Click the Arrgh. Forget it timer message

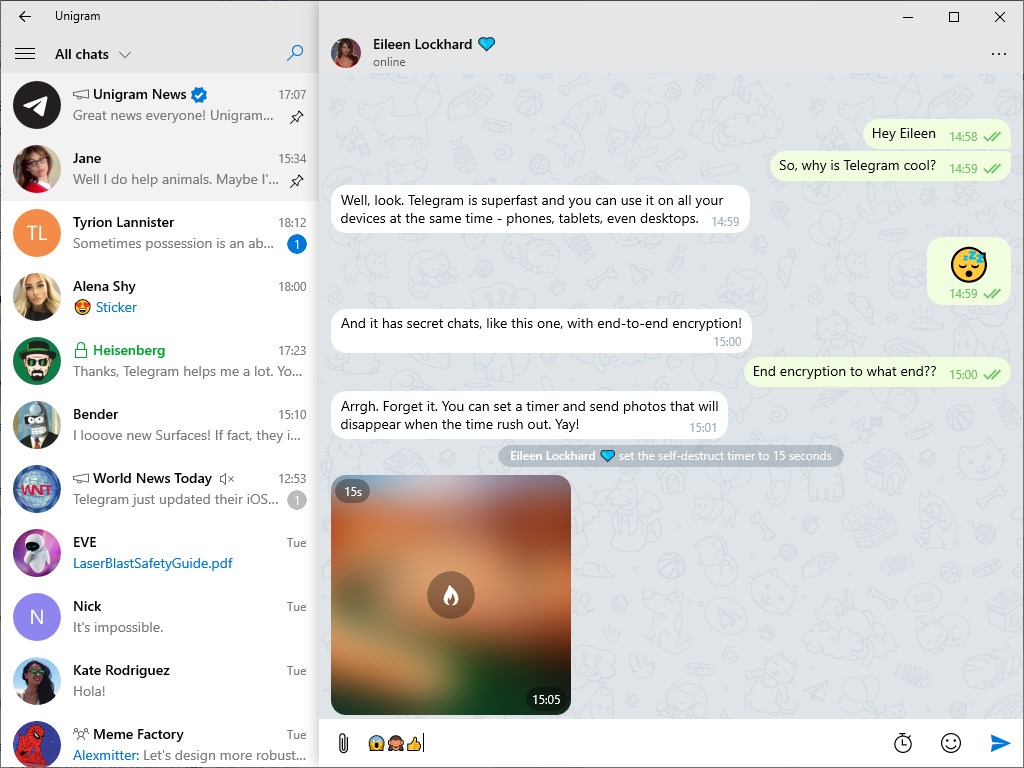[x=530, y=415]
